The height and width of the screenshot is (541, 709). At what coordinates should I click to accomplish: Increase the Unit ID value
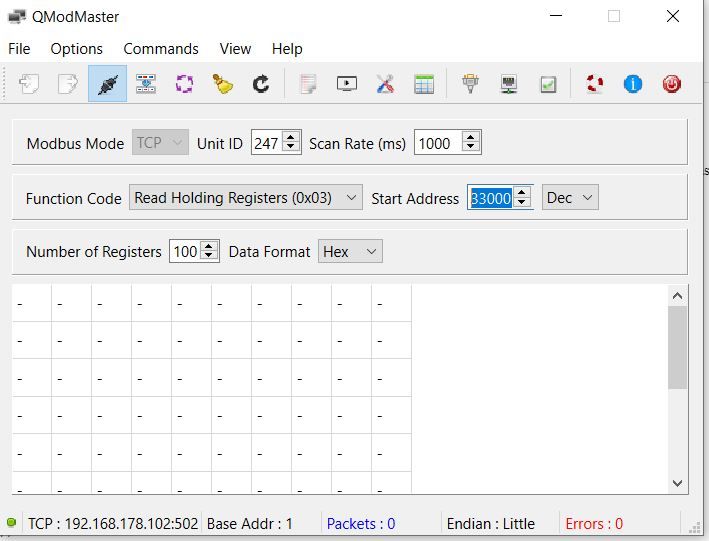[x=291, y=137]
